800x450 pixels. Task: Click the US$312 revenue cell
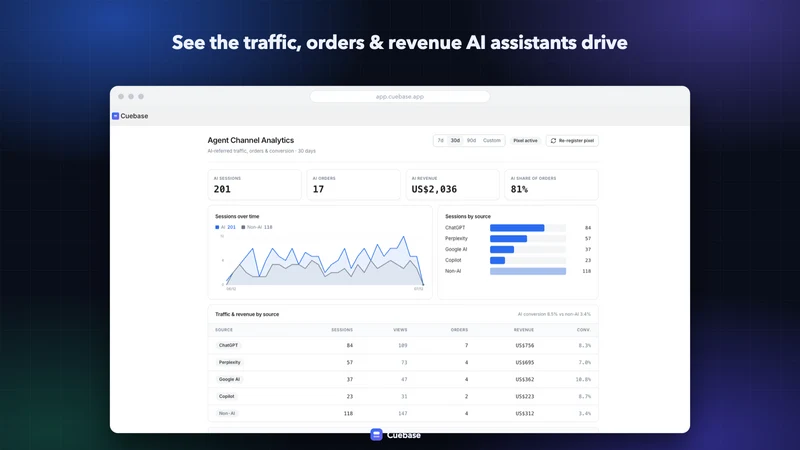(x=524, y=413)
